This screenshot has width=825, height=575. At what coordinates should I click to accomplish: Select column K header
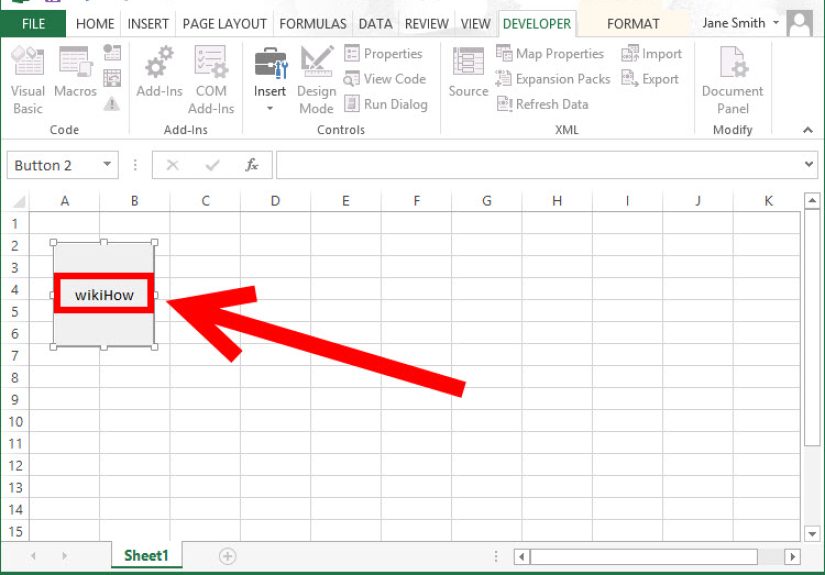pyautogui.click(x=768, y=201)
